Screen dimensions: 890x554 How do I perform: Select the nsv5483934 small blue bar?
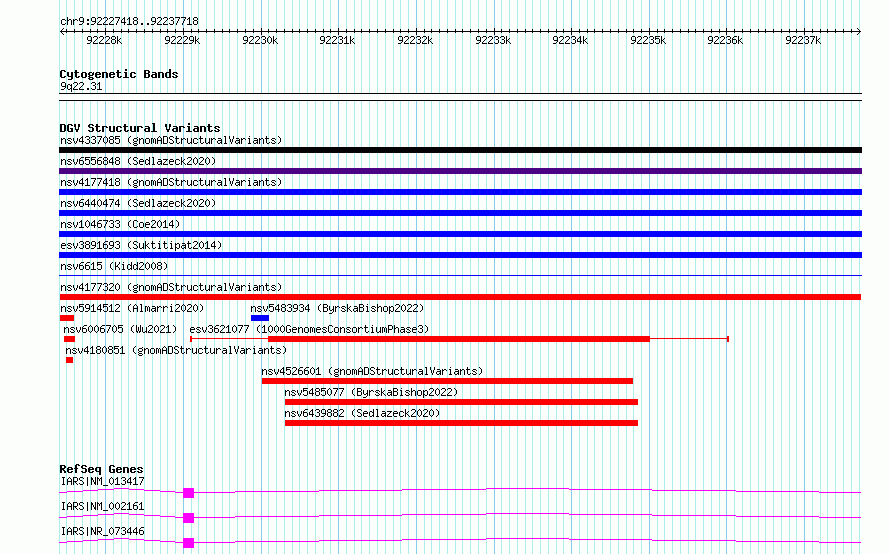[260, 318]
